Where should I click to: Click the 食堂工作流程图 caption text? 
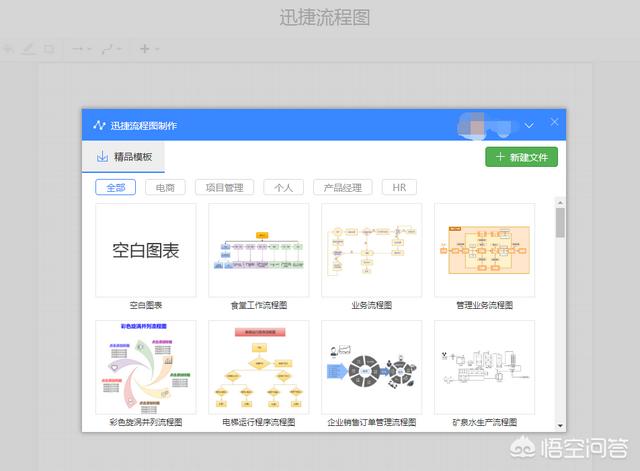click(x=259, y=305)
